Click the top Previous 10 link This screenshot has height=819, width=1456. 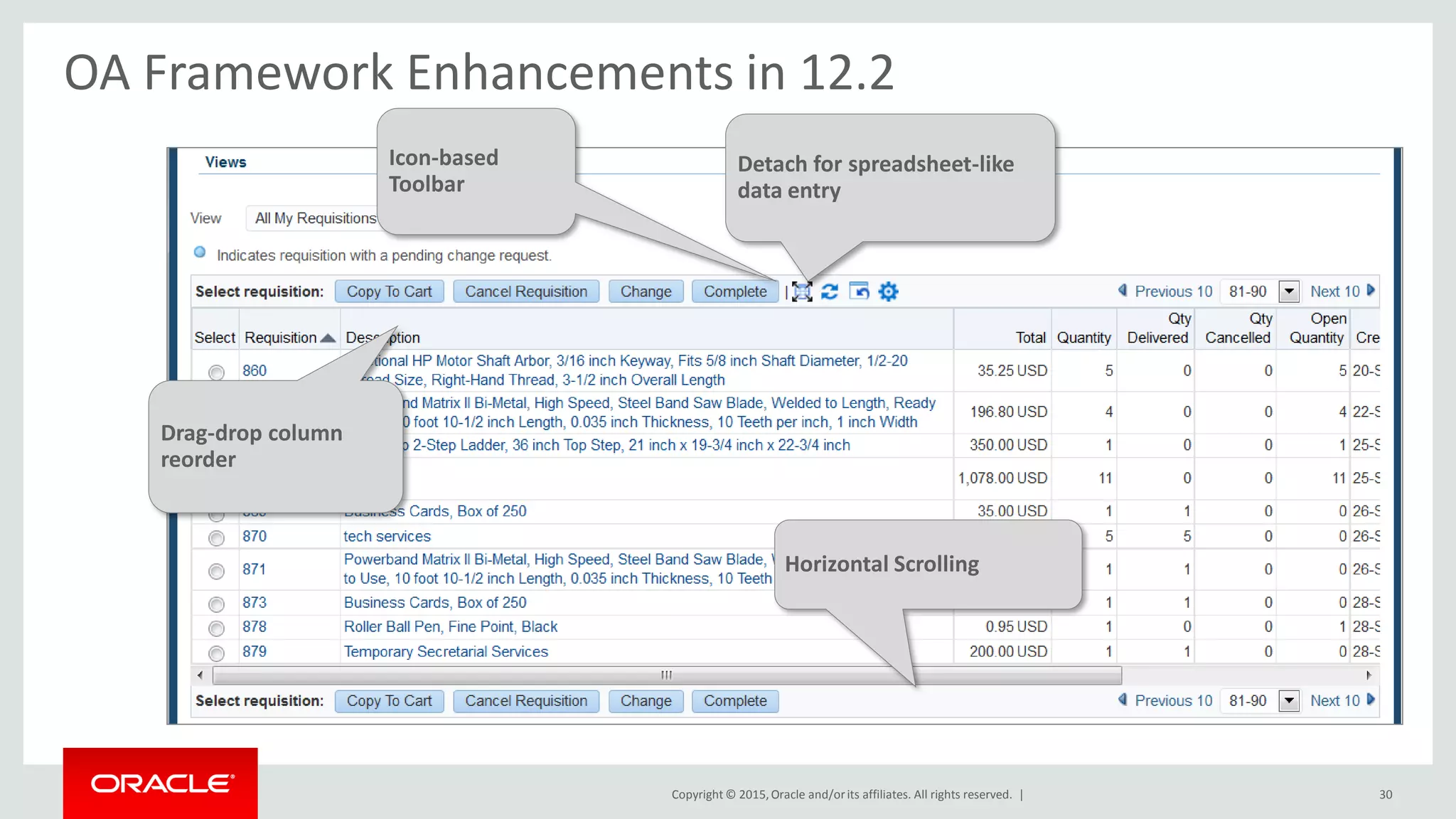1173,291
